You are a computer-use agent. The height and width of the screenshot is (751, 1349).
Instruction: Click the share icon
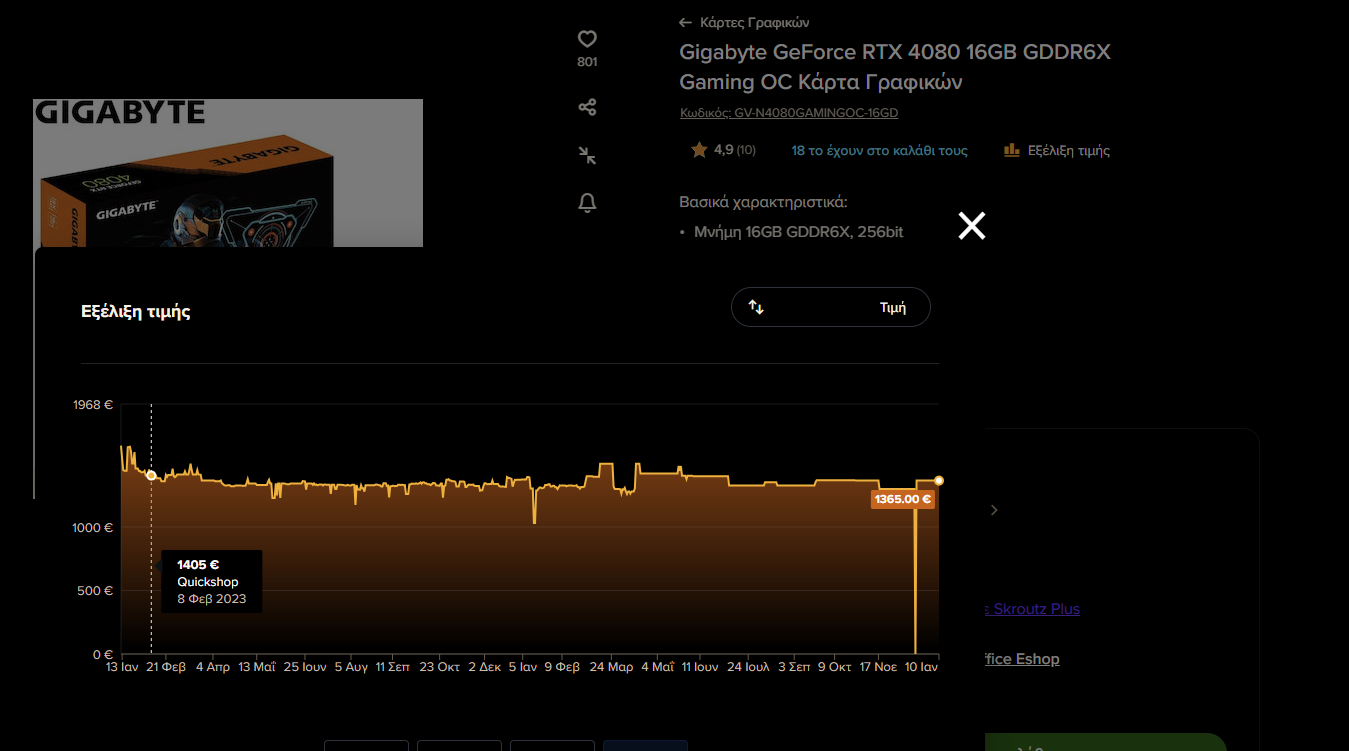point(587,107)
